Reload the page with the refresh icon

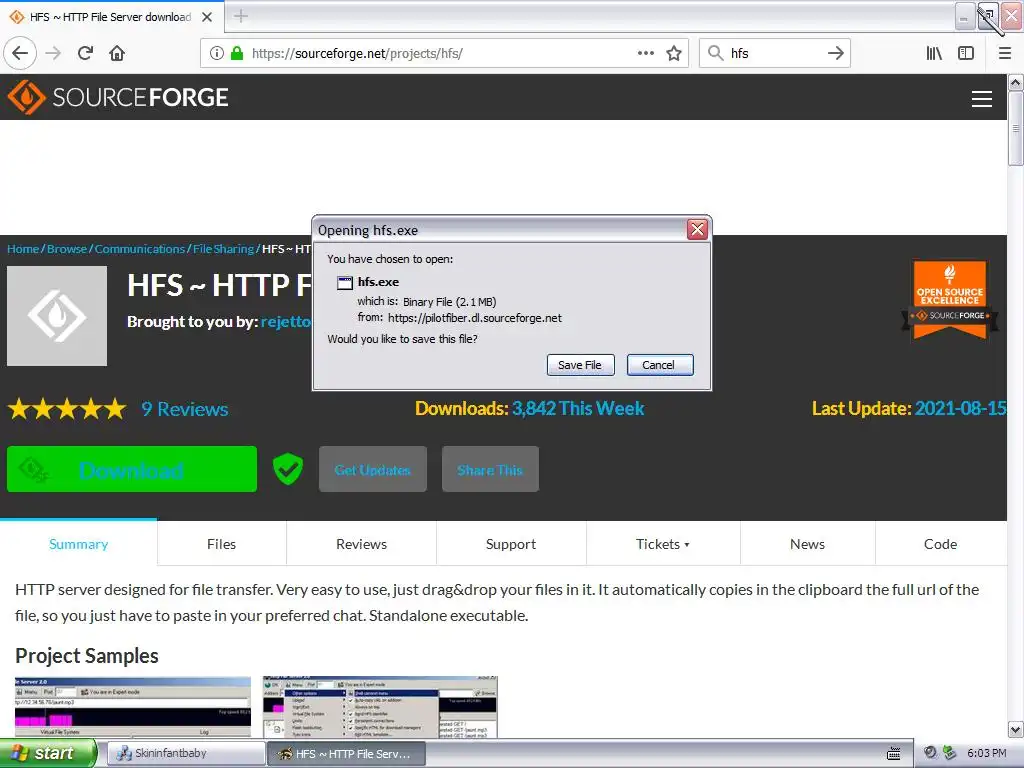click(85, 53)
